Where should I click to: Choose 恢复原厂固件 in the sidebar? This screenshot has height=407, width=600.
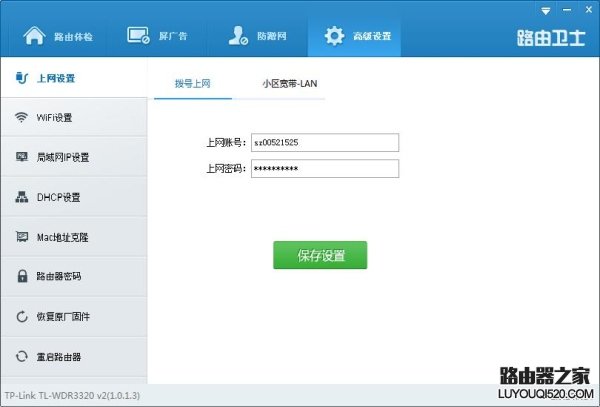pos(74,316)
